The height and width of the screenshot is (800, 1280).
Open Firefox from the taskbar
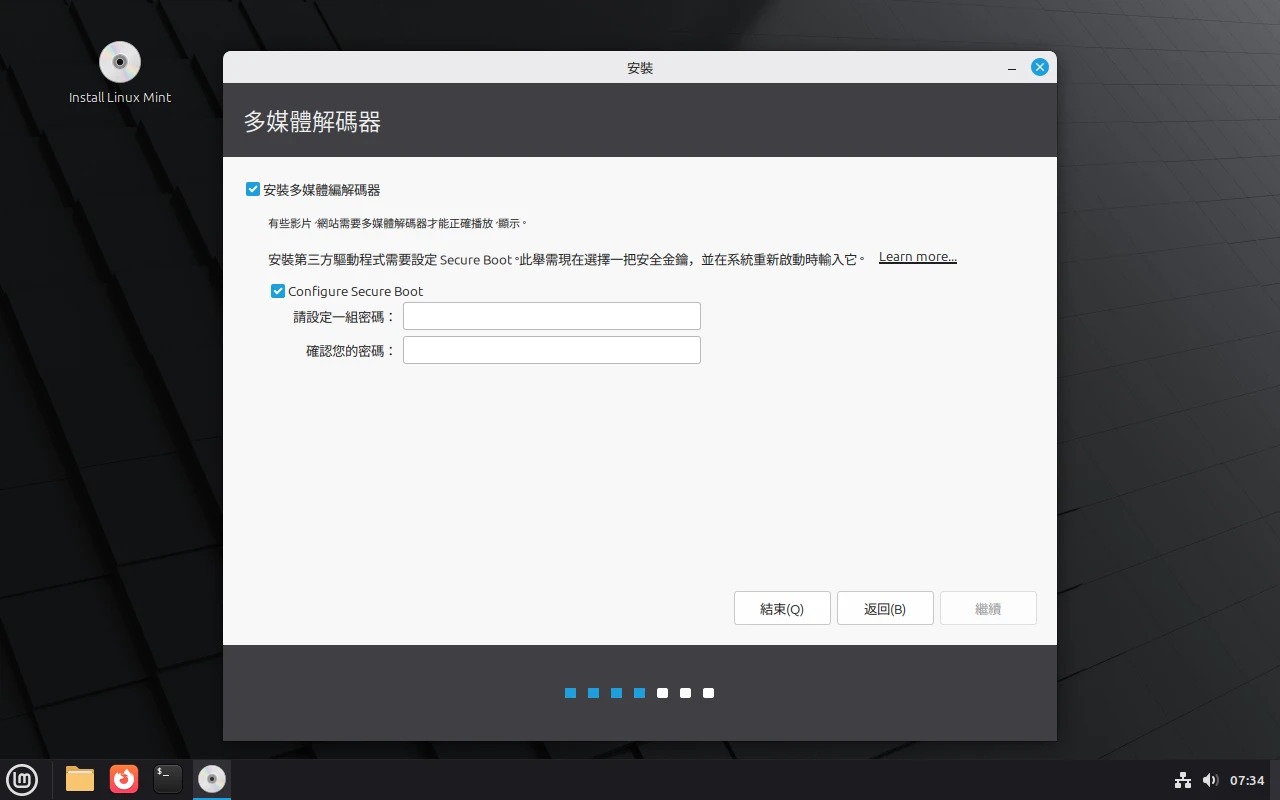123,779
